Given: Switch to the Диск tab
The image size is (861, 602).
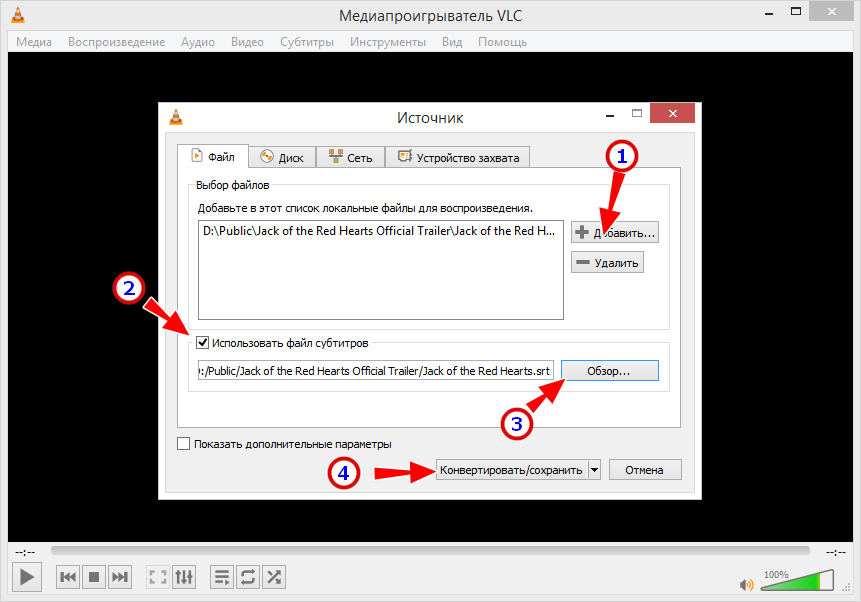Looking at the screenshot, I should (x=282, y=158).
